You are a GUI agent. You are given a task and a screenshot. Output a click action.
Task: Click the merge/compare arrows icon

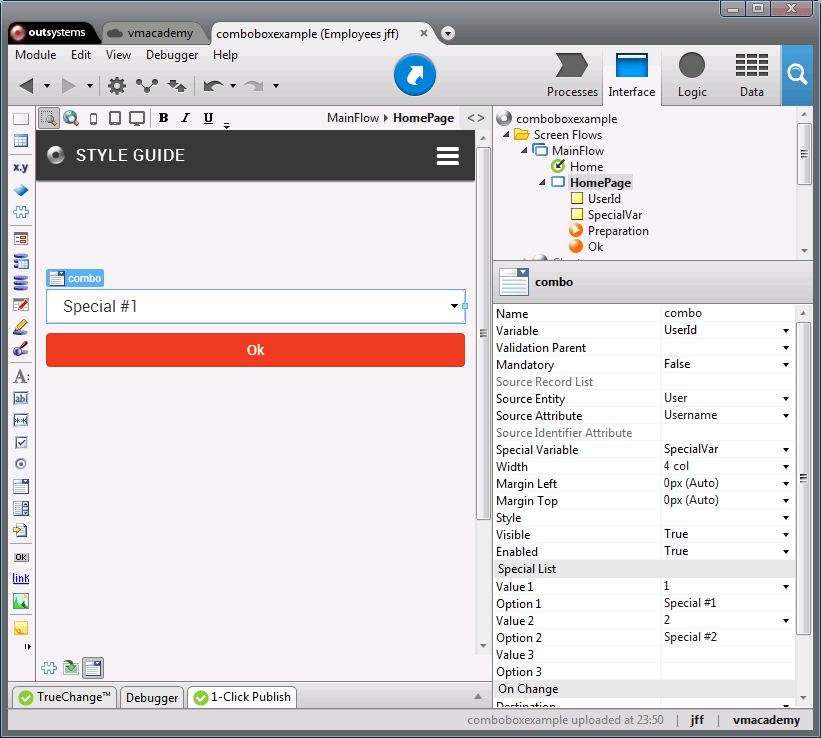click(177, 85)
